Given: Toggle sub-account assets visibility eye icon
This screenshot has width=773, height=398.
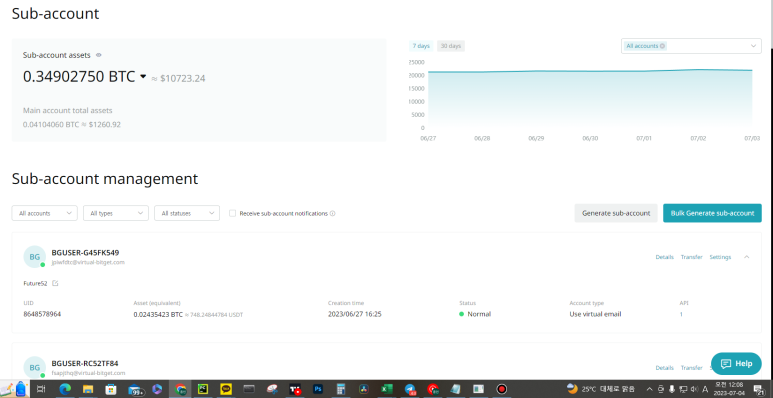Looking at the screenshot, I should pos(99,55).
